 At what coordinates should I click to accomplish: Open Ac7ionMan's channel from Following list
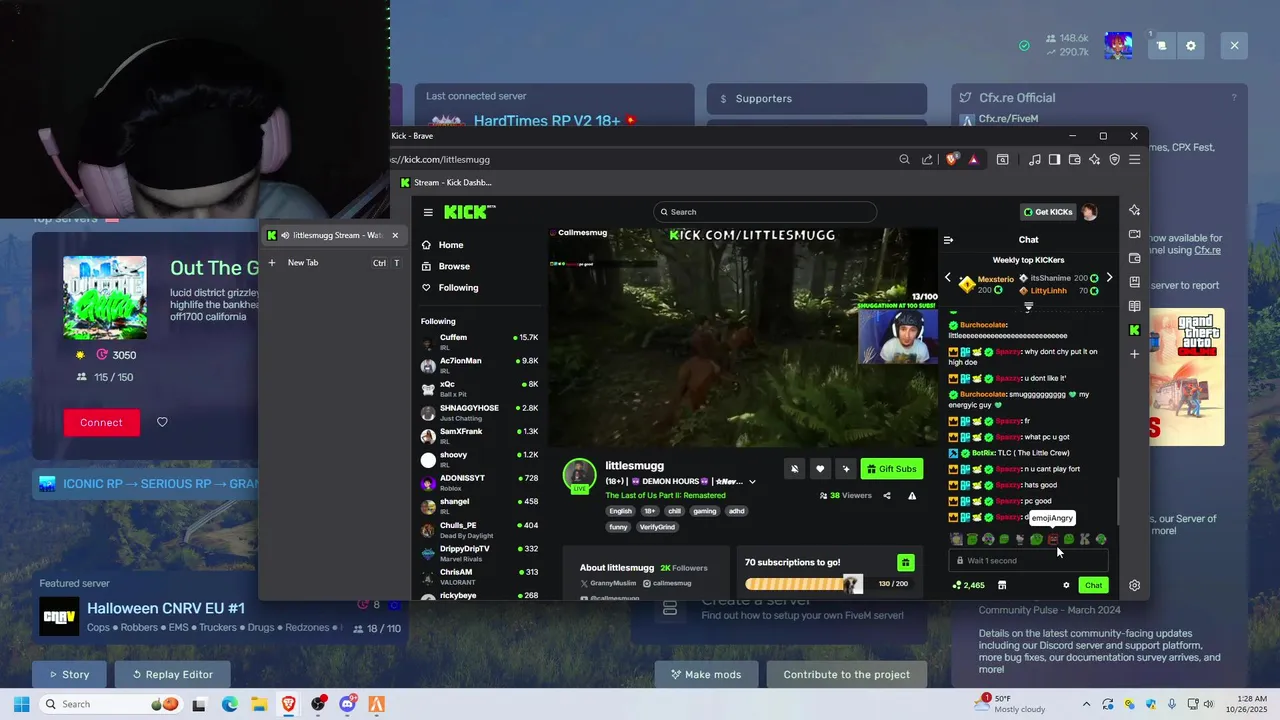point(480,364)
